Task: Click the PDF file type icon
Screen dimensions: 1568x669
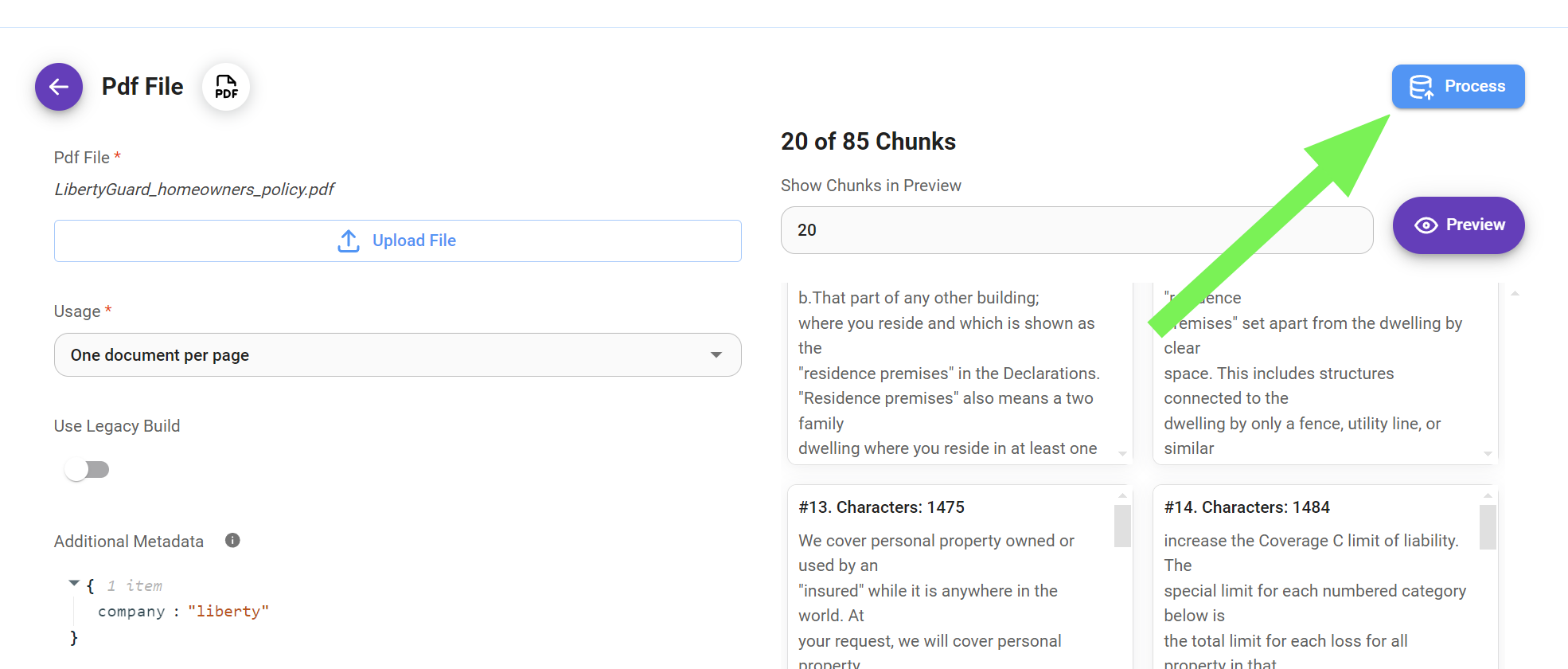Action: click(226, 87)
